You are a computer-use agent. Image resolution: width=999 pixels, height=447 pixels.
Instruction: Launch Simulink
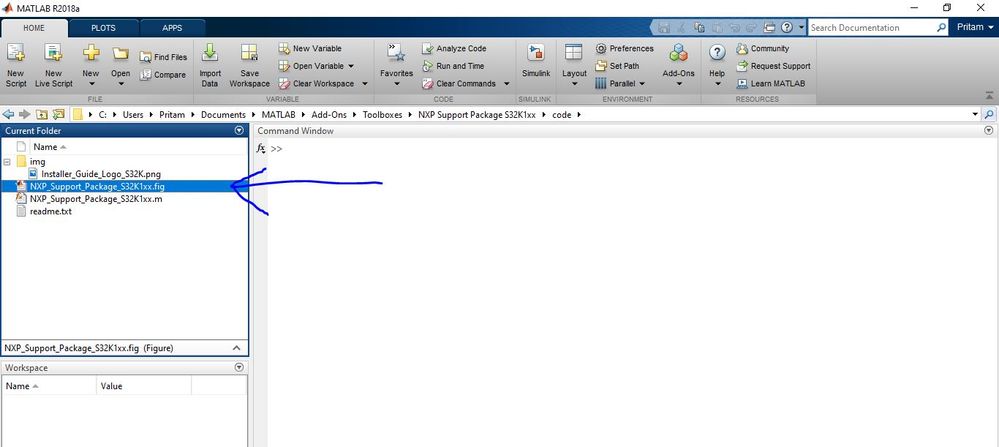click(536, 62)
